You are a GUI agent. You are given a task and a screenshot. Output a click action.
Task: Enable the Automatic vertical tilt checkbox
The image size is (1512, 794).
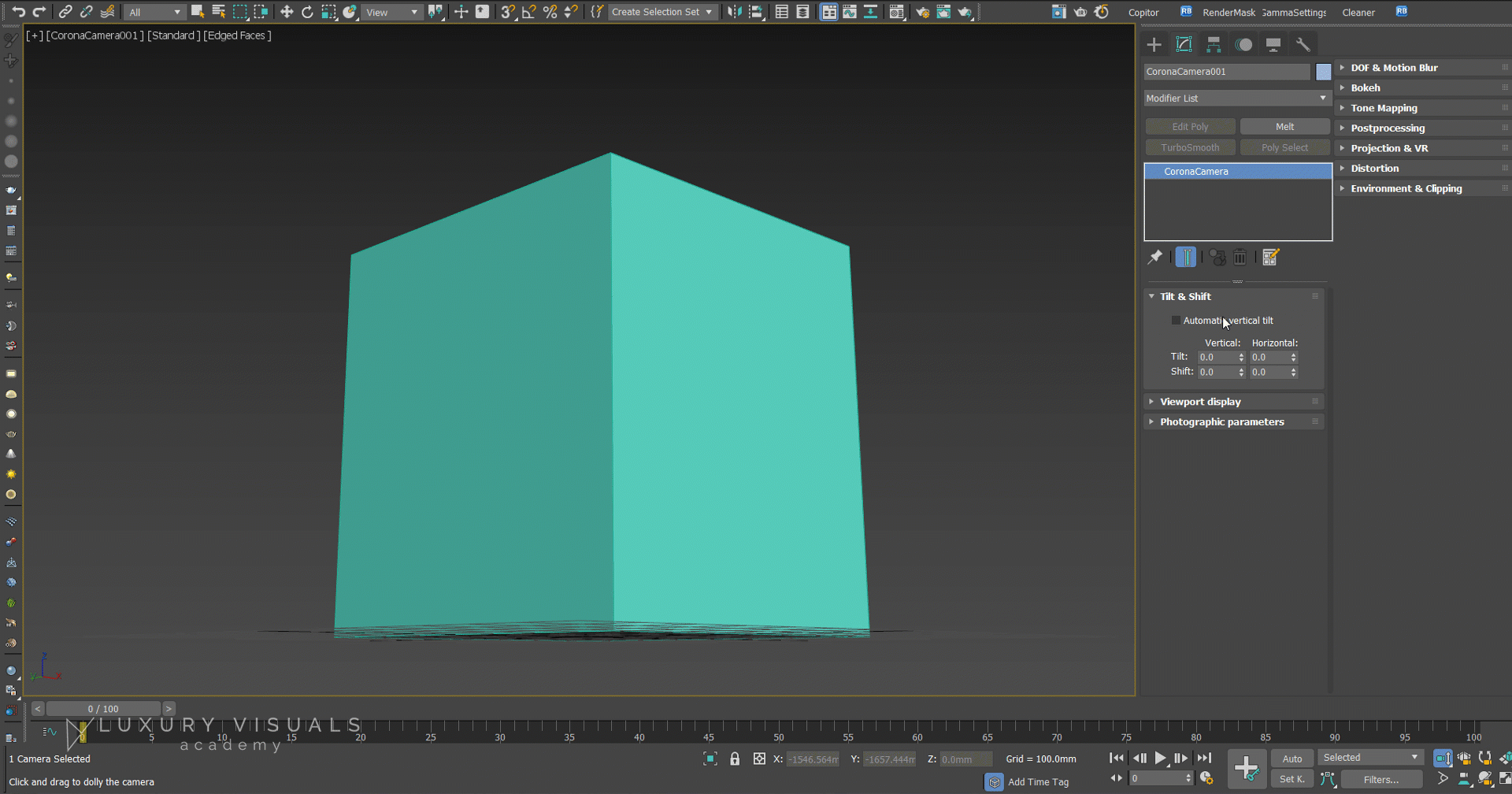(1176, 321)
